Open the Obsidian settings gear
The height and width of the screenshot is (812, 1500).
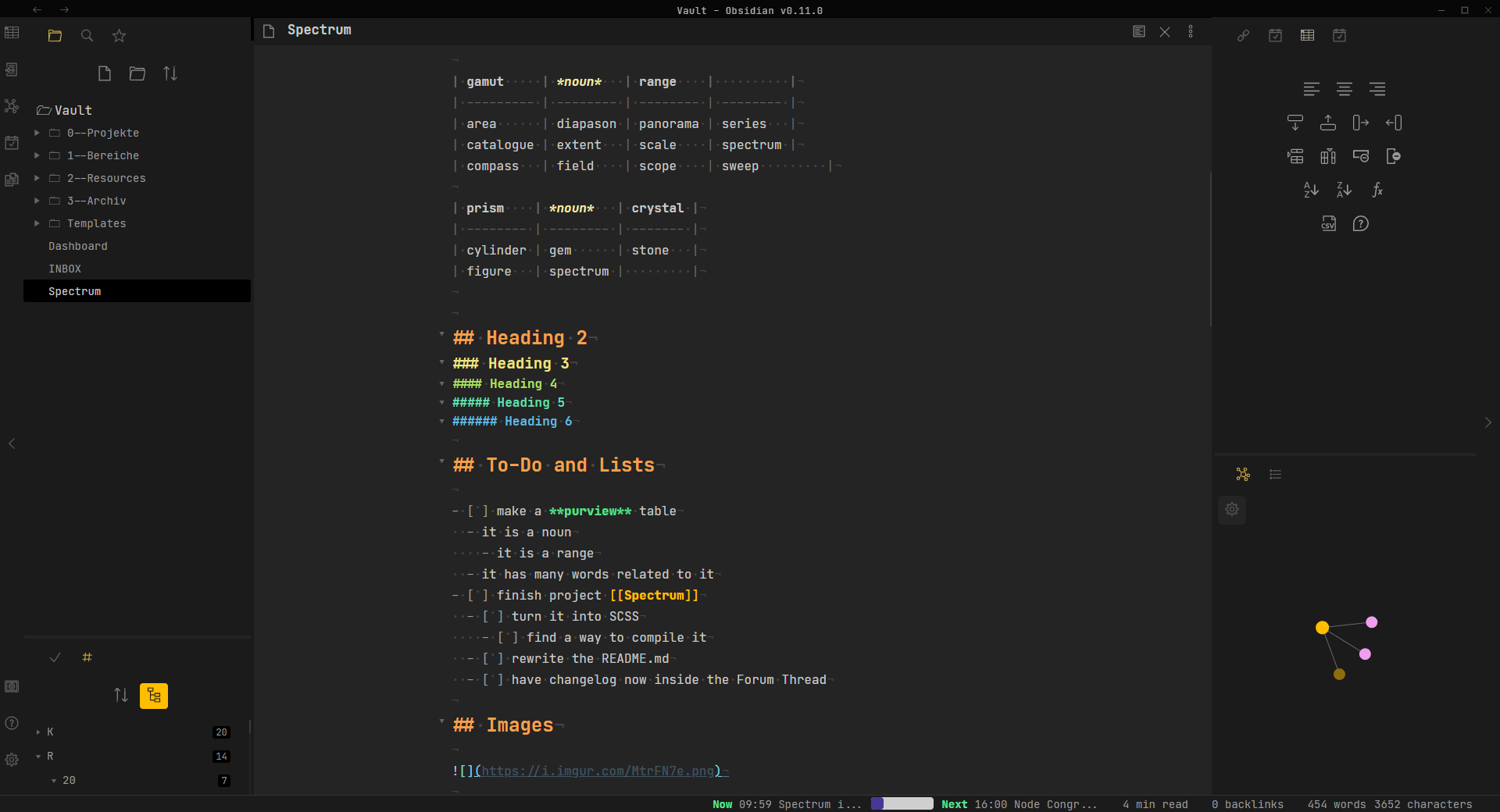tap(12, 760)
